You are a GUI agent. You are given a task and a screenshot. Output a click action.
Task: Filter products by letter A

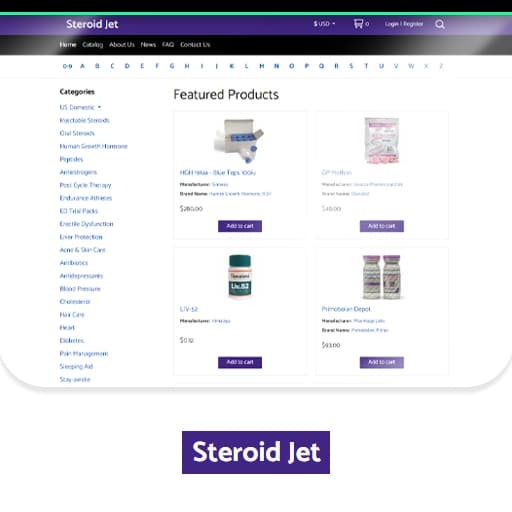(x=82, y=66)
